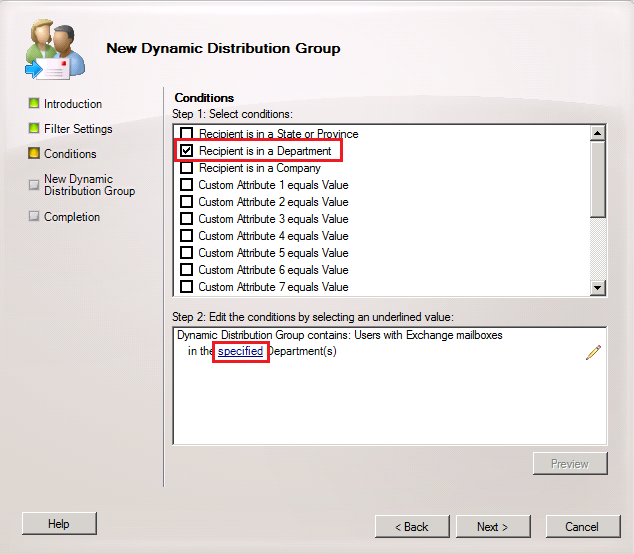
Task: Check Custom Attribute 7 equals Value
Action: [186, 287]
